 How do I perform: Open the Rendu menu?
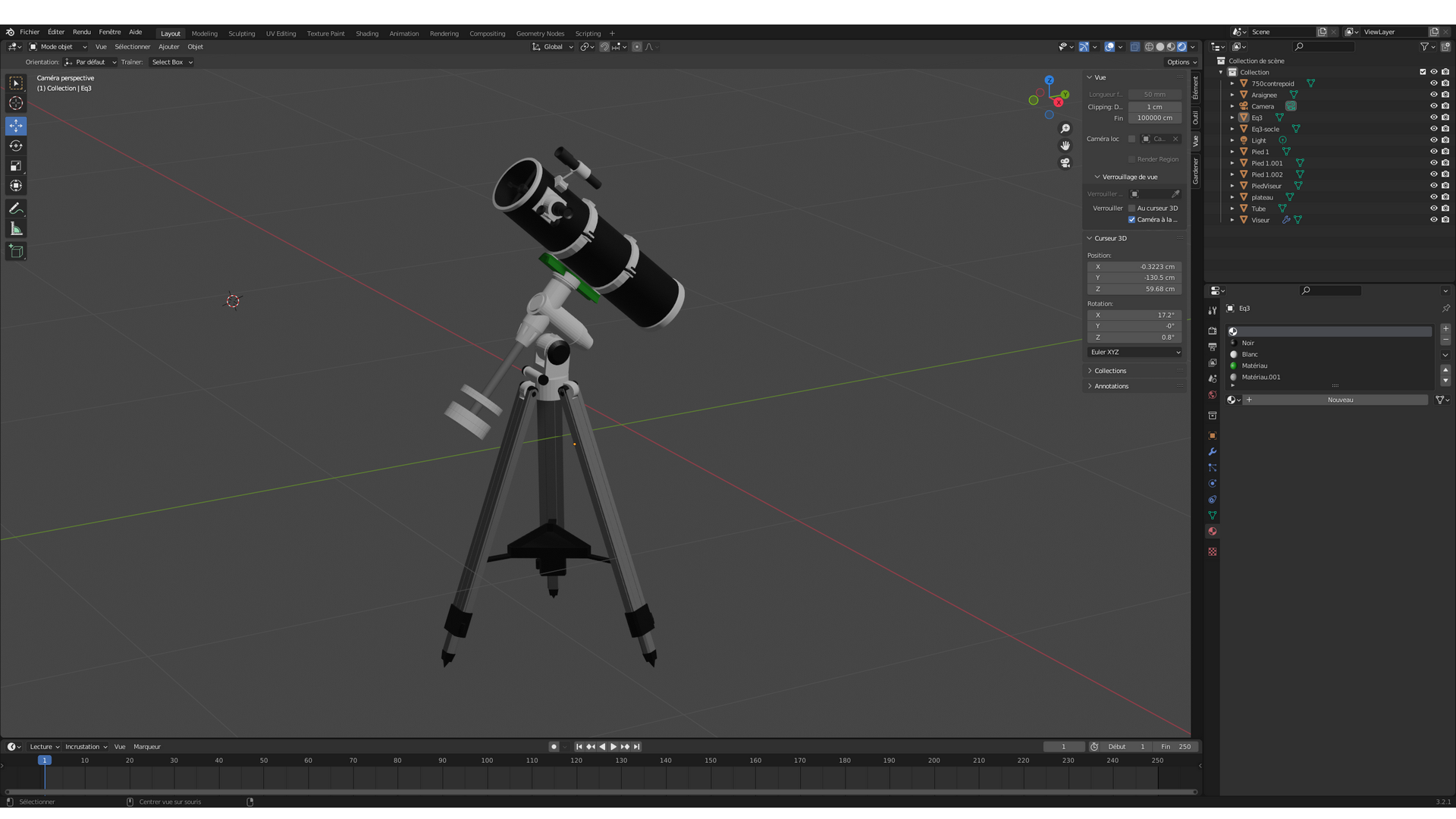81,32
